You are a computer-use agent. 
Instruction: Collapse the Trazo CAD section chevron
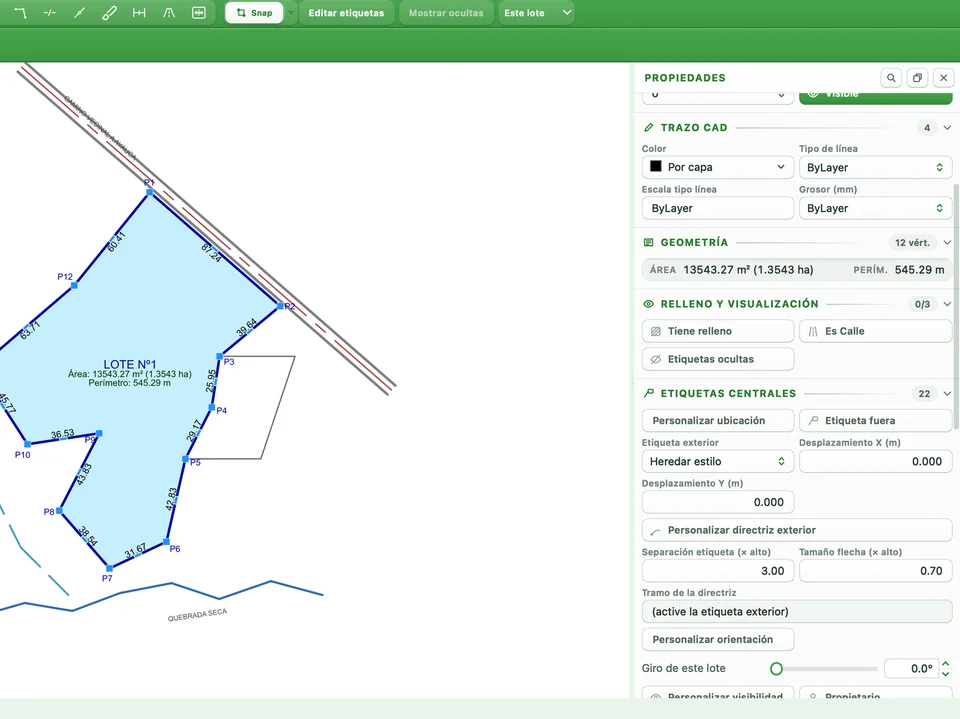point(947,127)
